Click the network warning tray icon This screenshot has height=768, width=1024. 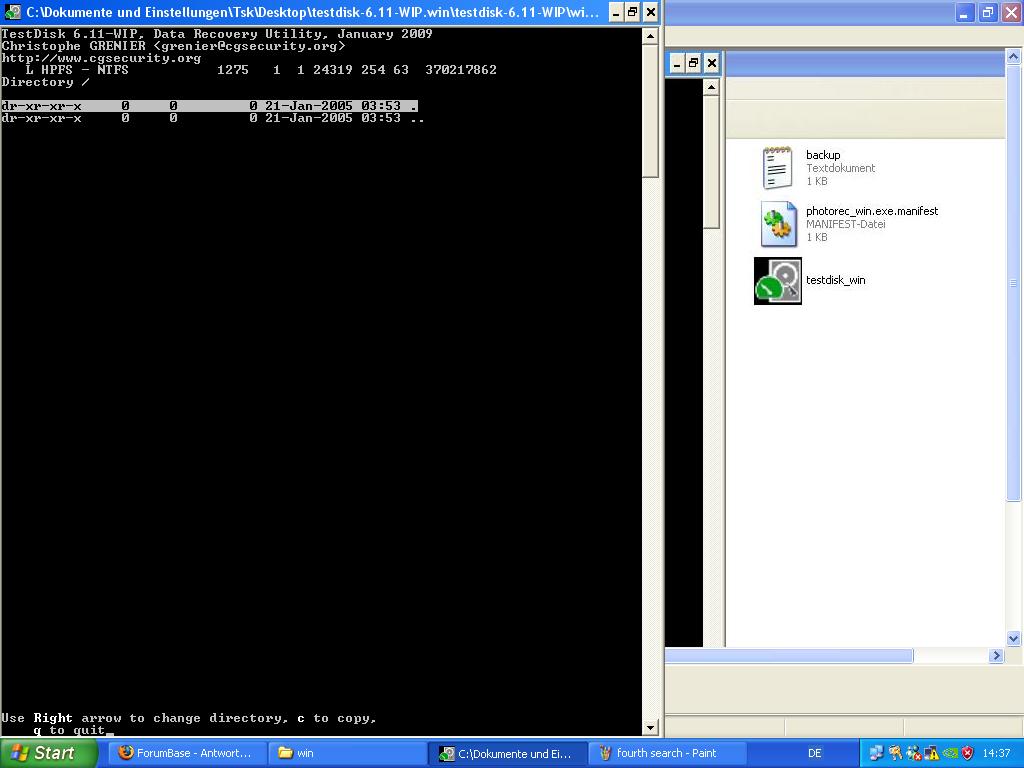[931, 753]
